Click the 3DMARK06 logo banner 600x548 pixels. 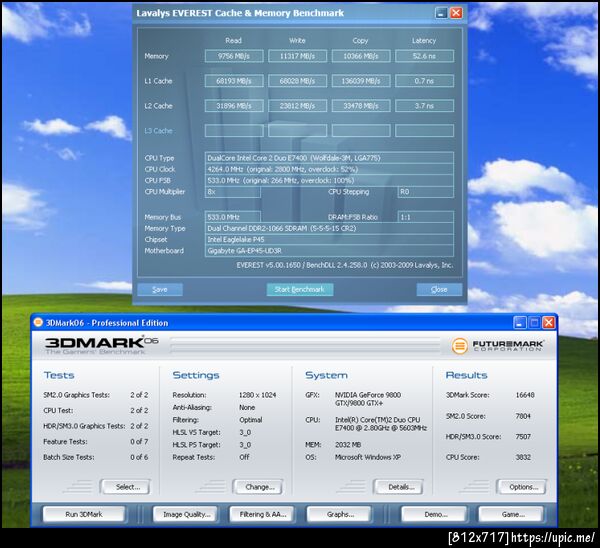(101, 345)
